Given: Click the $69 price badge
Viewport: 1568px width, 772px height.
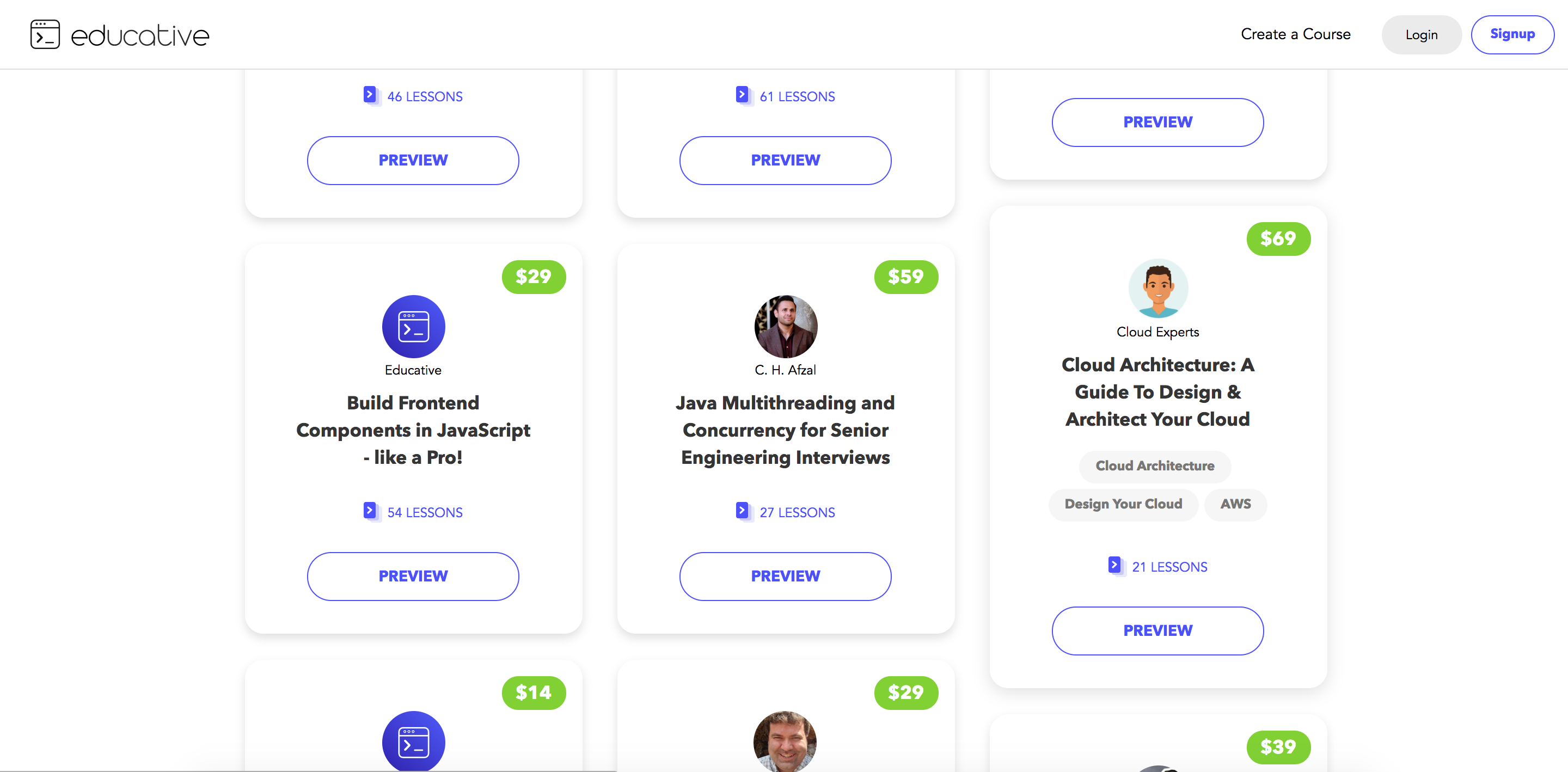Looking at the screenshot, I should point(1278,238).
